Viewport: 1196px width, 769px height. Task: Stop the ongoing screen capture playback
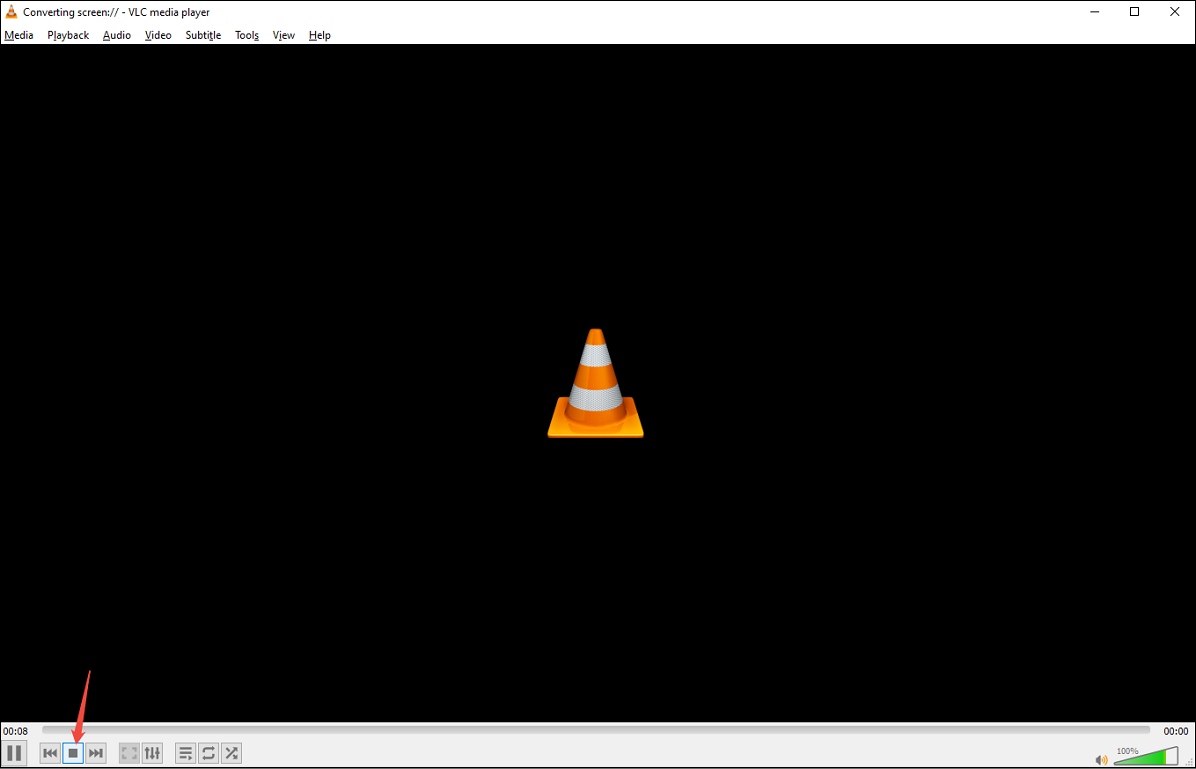point(72,753)
